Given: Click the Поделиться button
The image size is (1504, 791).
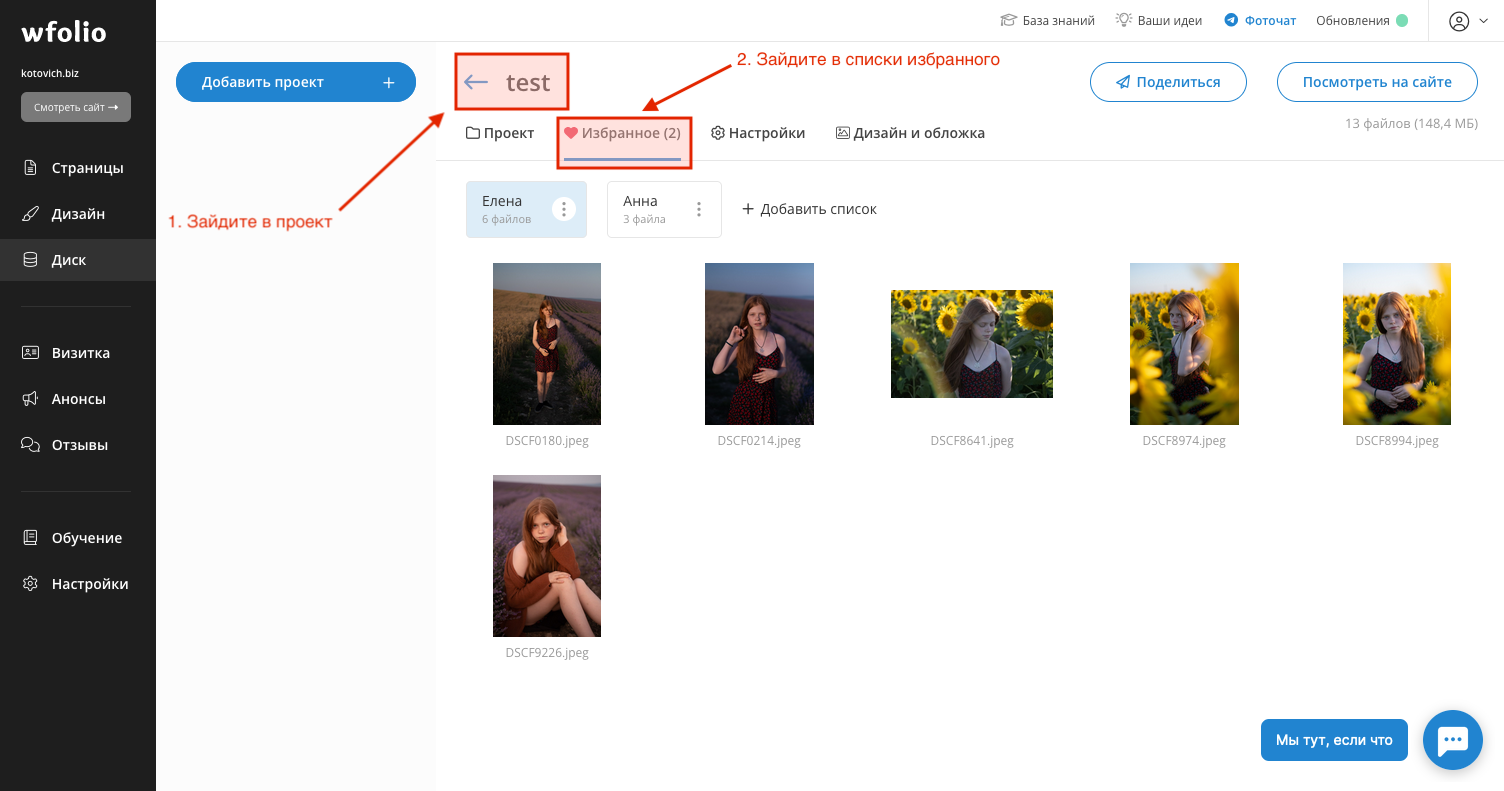Looking at the screenshot, I should pyautogui.click(x=1168, y=82).
